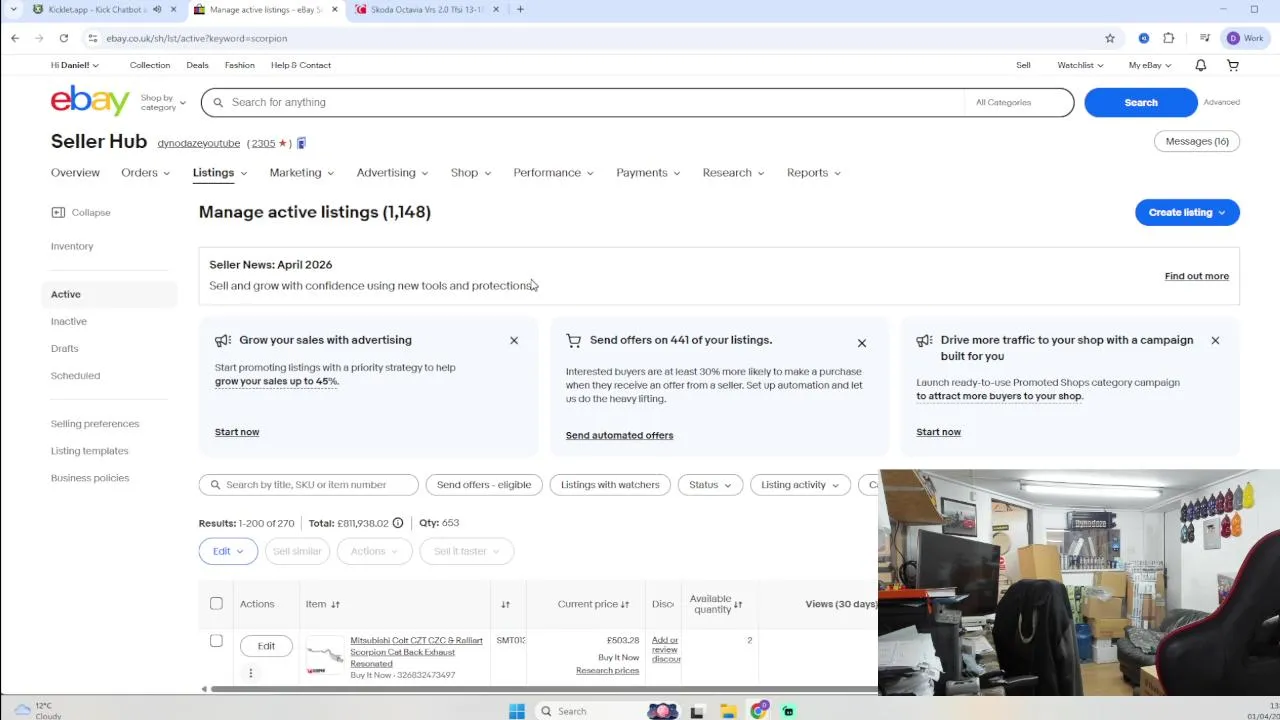Apply the Send offers - eligible filter
1280x720 pixels.
[x=484, y=485]
